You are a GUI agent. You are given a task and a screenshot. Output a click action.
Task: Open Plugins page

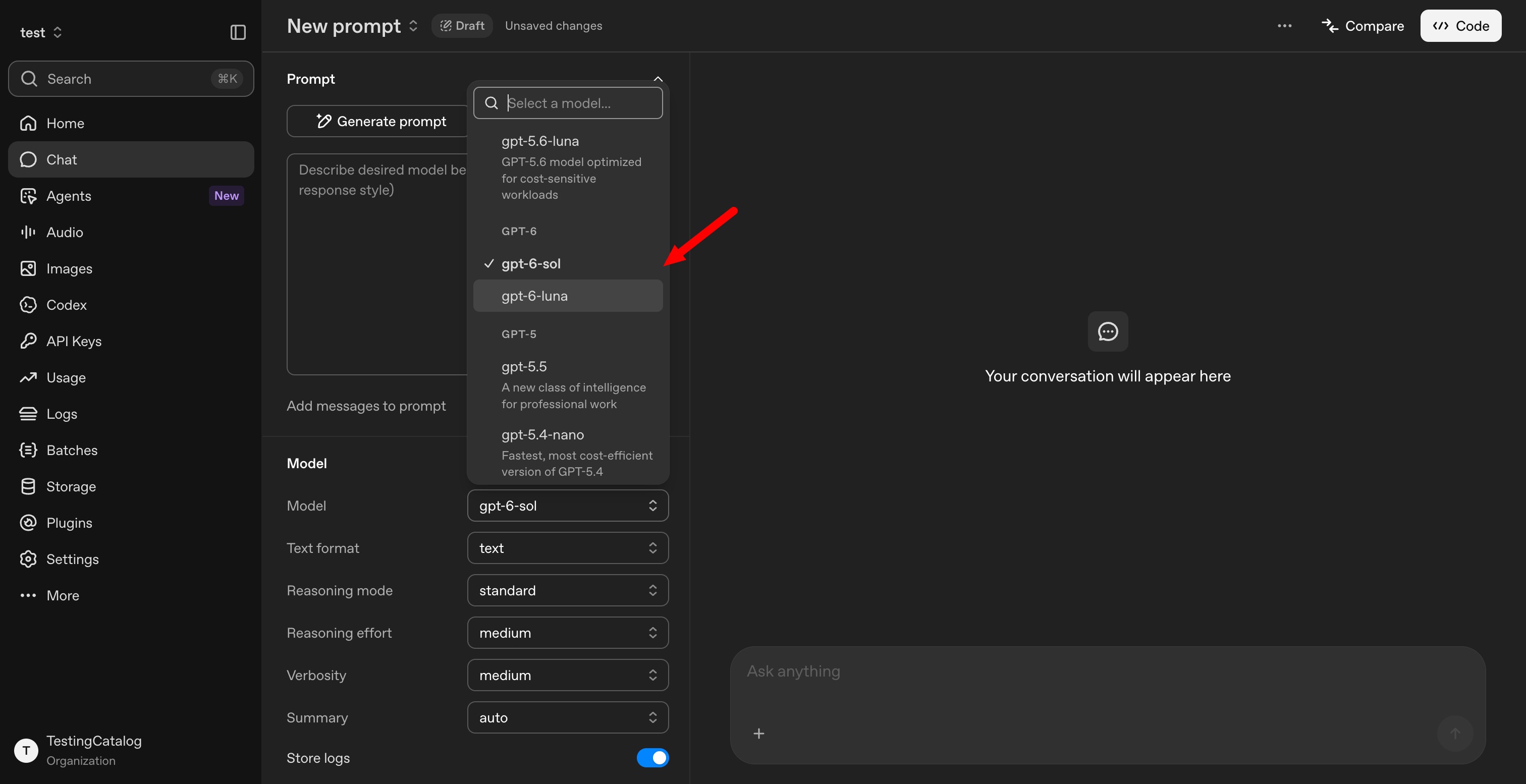[x=131, y=523]
